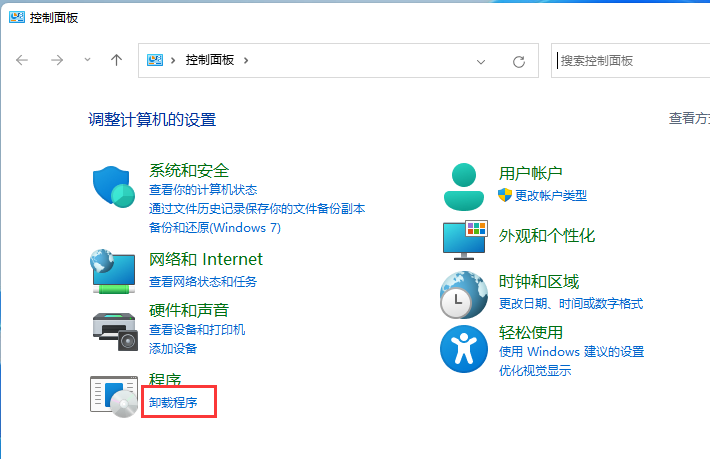Click the User Accounts person icon
Screen dimensions: 710x459
[x=464, y=186]
